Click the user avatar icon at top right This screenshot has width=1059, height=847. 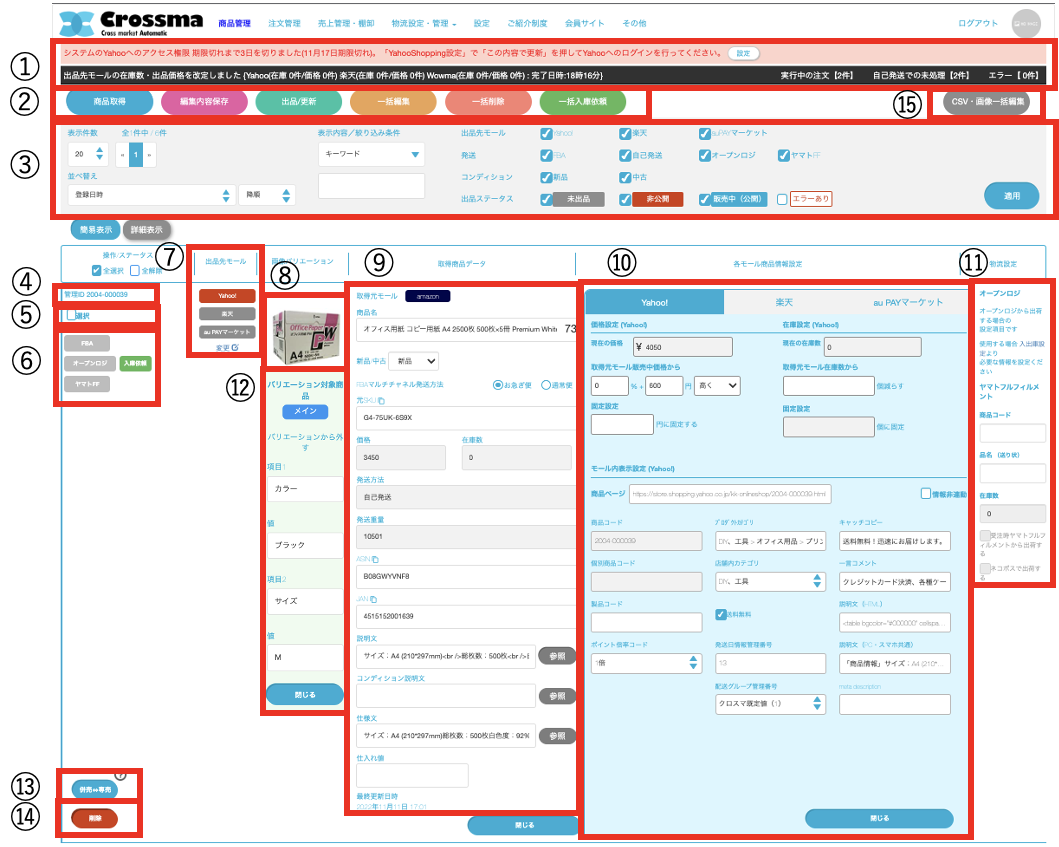(1026, 23)
